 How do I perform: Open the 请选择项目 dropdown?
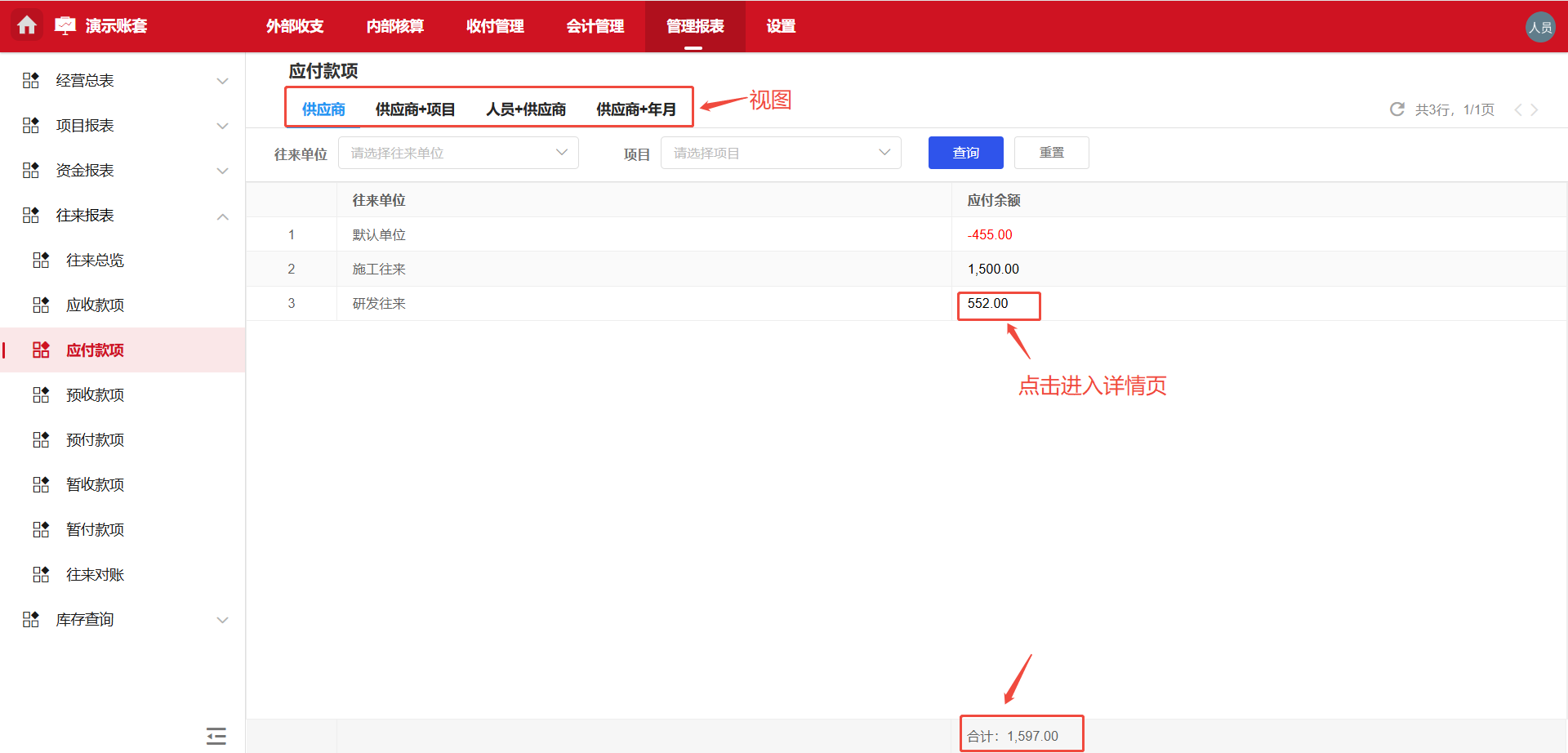point(780,152)
